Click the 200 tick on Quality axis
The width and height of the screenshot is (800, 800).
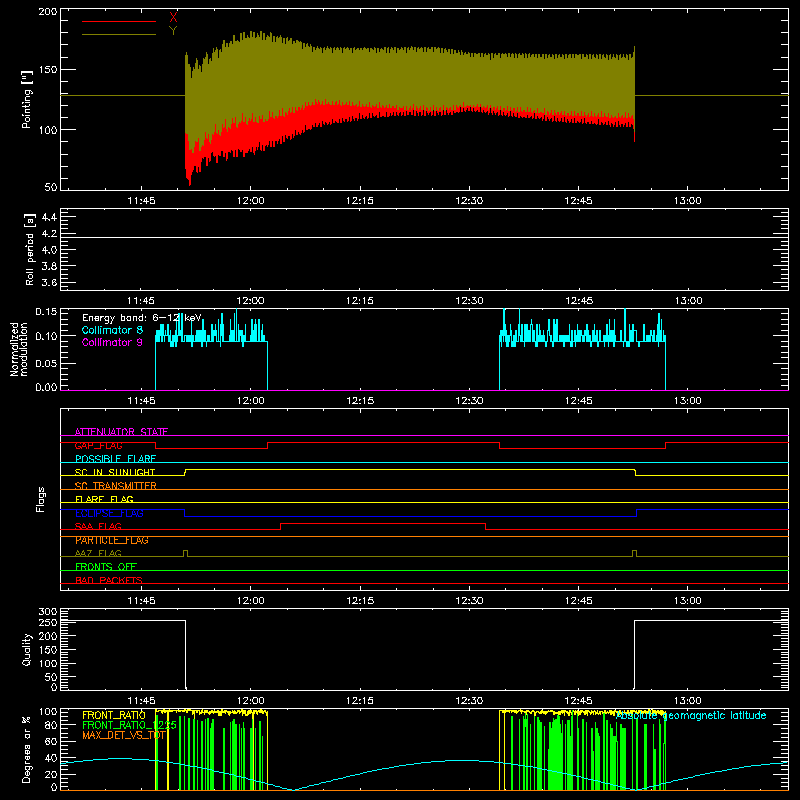point(48,637)
